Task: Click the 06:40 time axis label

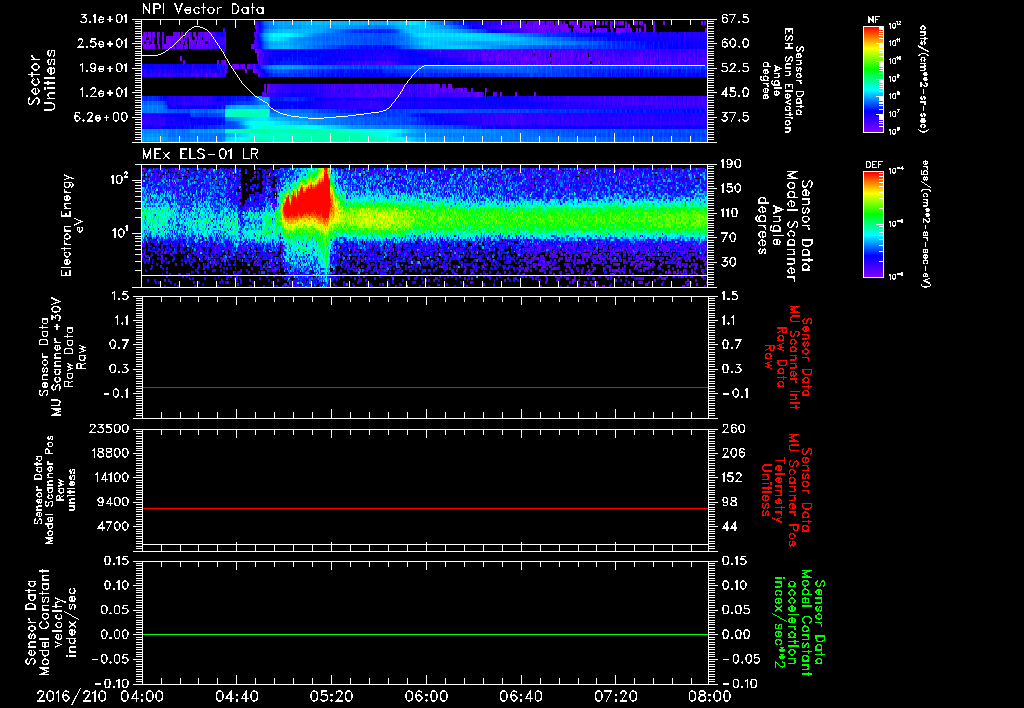Action: point(520,696)
